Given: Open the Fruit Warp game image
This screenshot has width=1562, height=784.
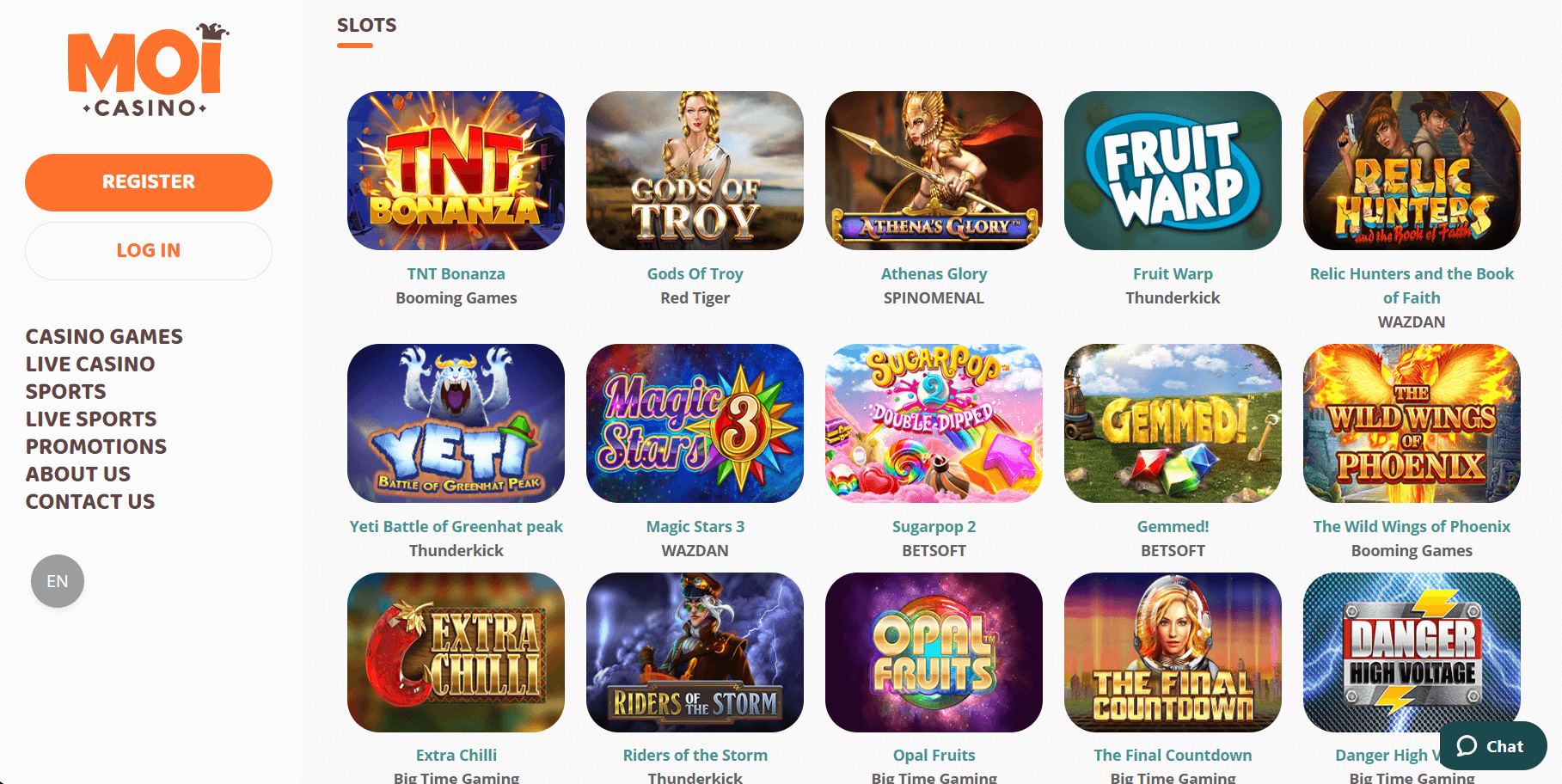Looking at the screenshot, I should (1173, 170).
